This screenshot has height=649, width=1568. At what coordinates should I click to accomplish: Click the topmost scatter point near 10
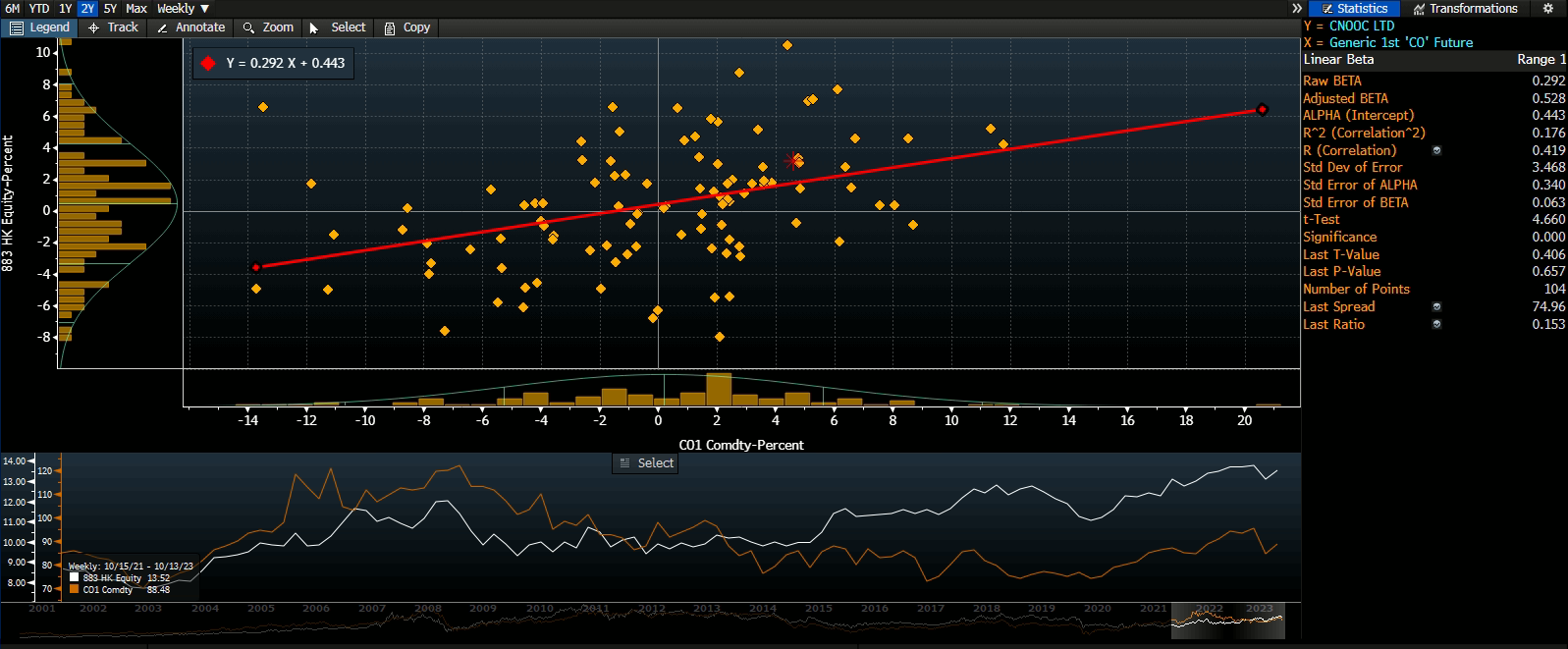click(x=787, y=45)
